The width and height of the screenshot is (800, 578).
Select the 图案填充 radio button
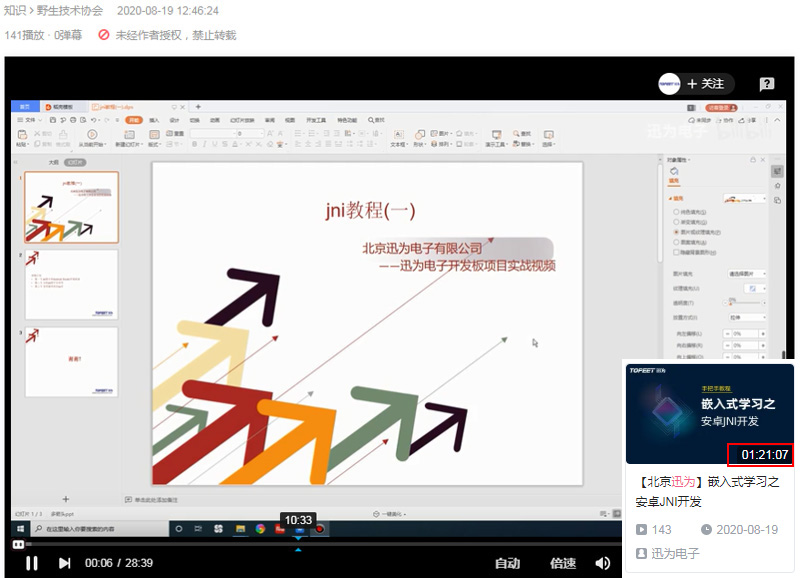click(x=676, y=242)
